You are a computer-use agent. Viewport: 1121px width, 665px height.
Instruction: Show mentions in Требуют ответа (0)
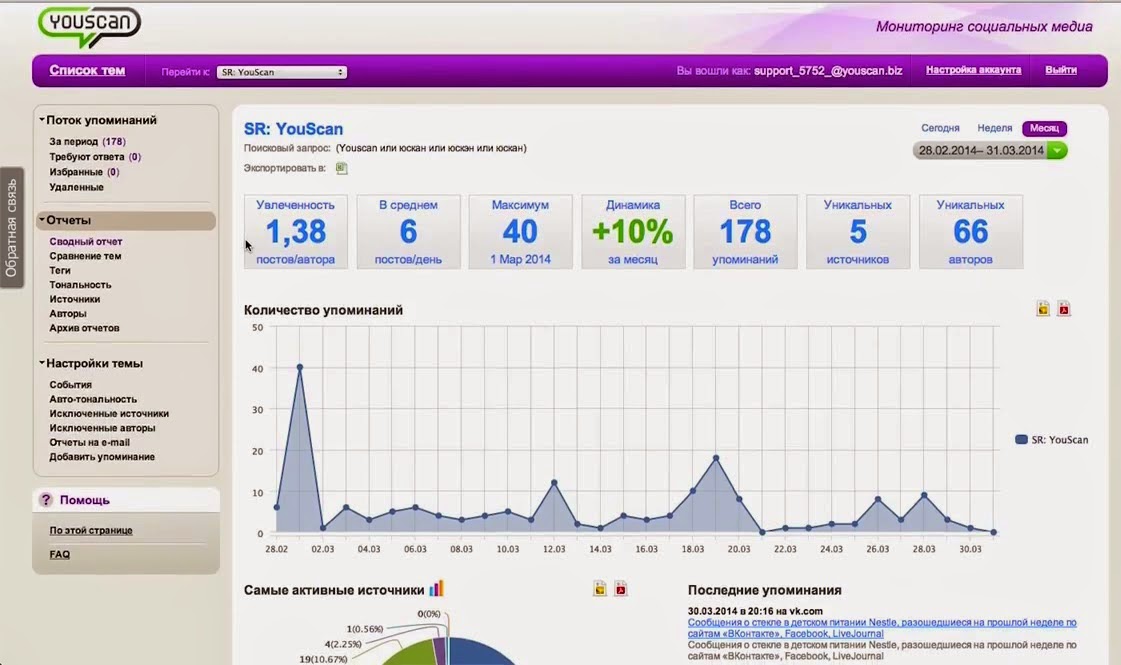pos(95,157)
